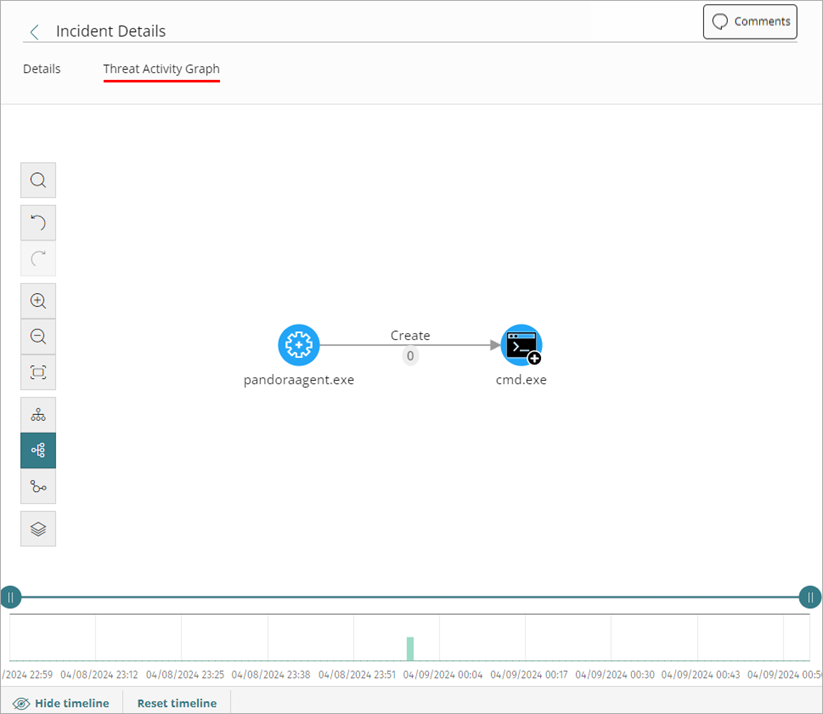This screenshot has width=823, height=714.
Task: Select the cmd.exe process node
Action: [x=520, y=344]
